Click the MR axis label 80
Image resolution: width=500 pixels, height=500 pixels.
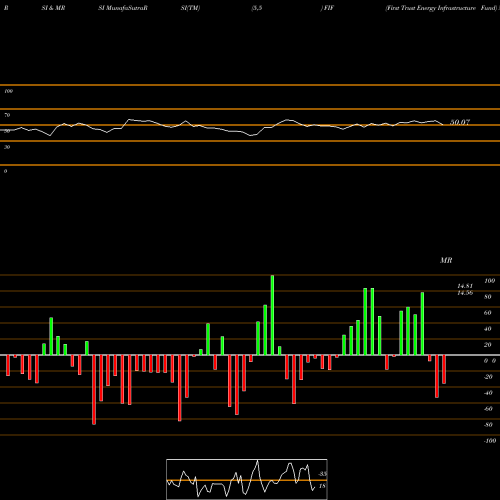(x=487, y=297)
